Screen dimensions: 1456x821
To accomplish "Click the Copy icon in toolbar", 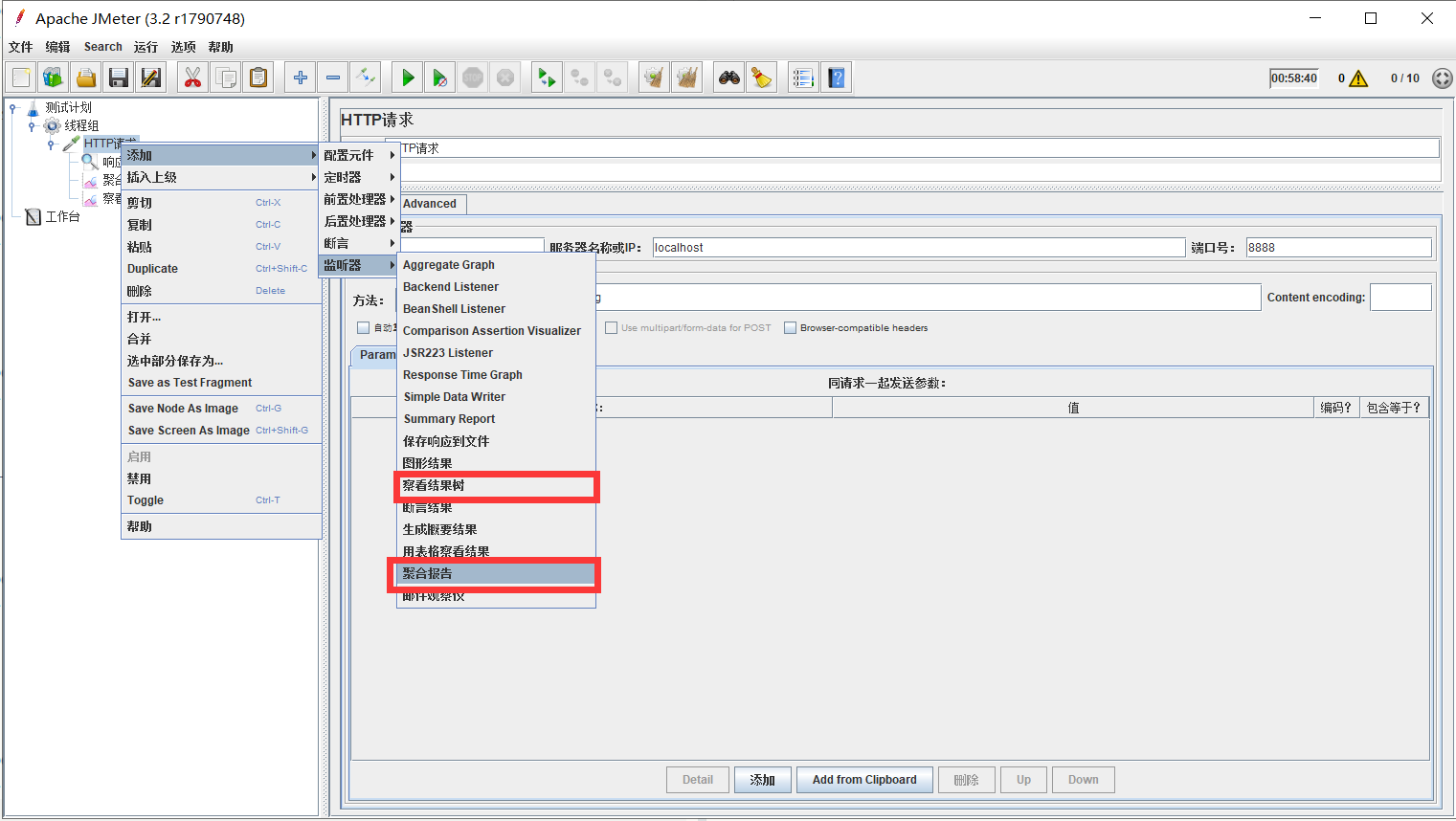I will (x=226, y=78).
